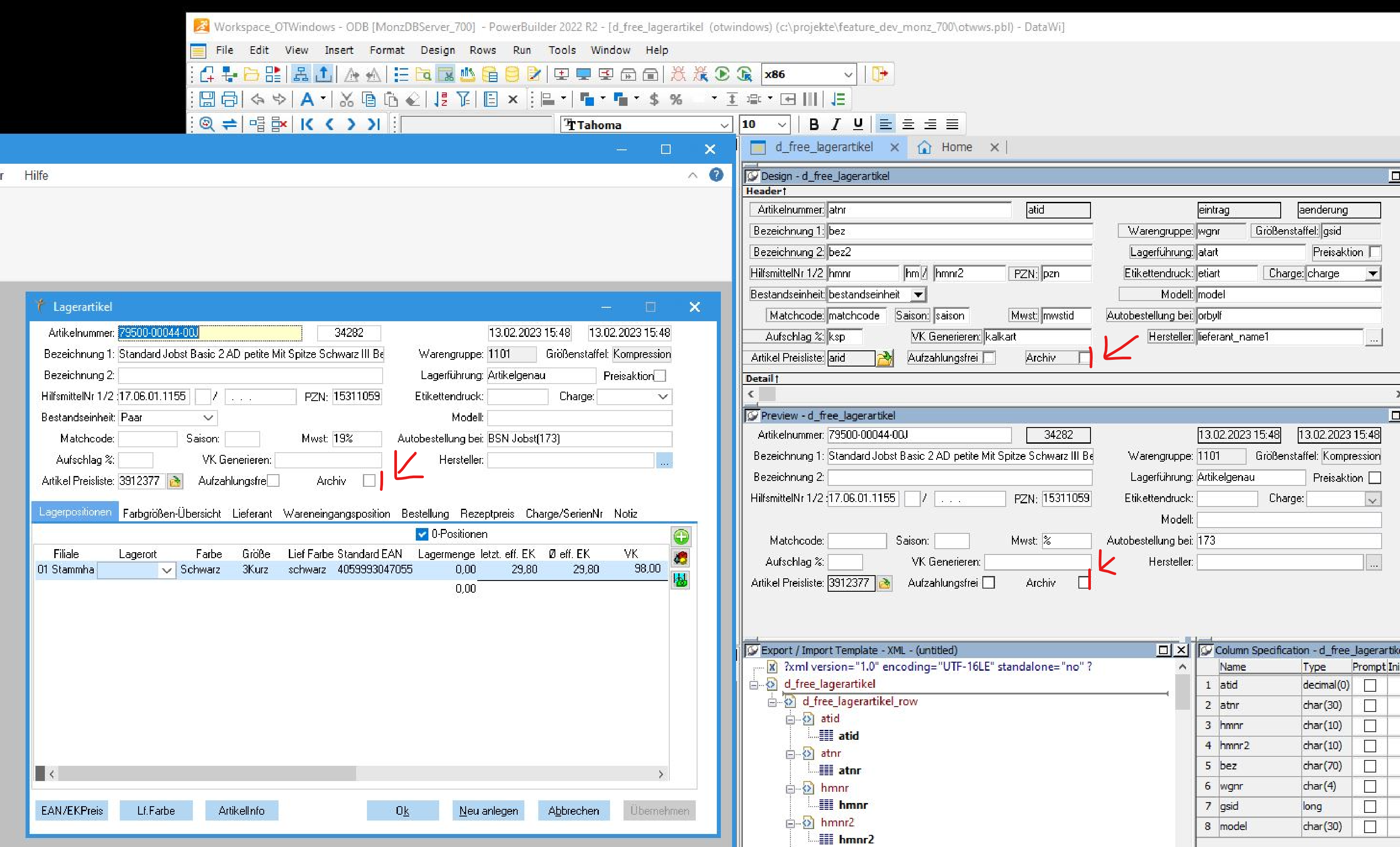Click the Run green play icon

tap(722, 74)
